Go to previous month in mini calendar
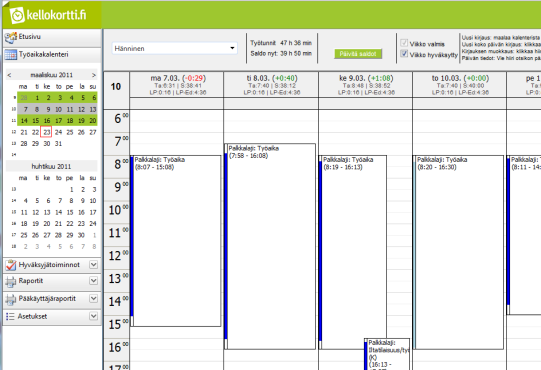 point(9,75)
